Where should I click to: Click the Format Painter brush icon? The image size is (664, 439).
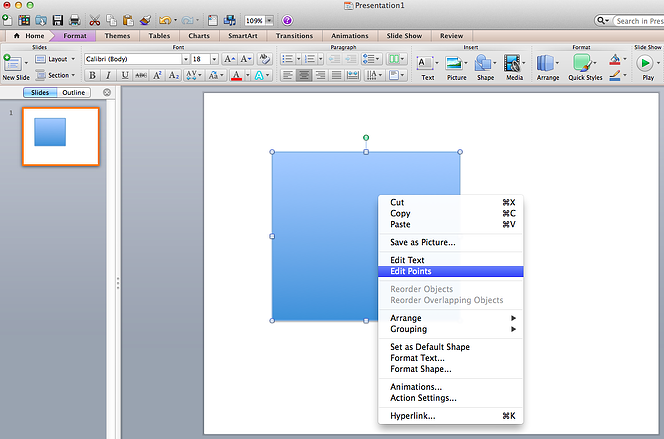tap(145, 20)
